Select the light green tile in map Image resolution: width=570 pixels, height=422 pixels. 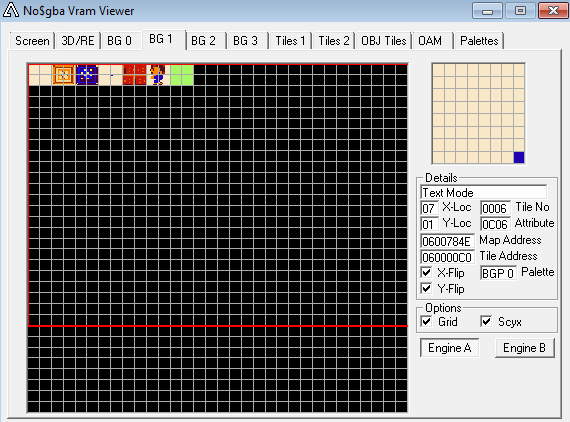(182, 75)
